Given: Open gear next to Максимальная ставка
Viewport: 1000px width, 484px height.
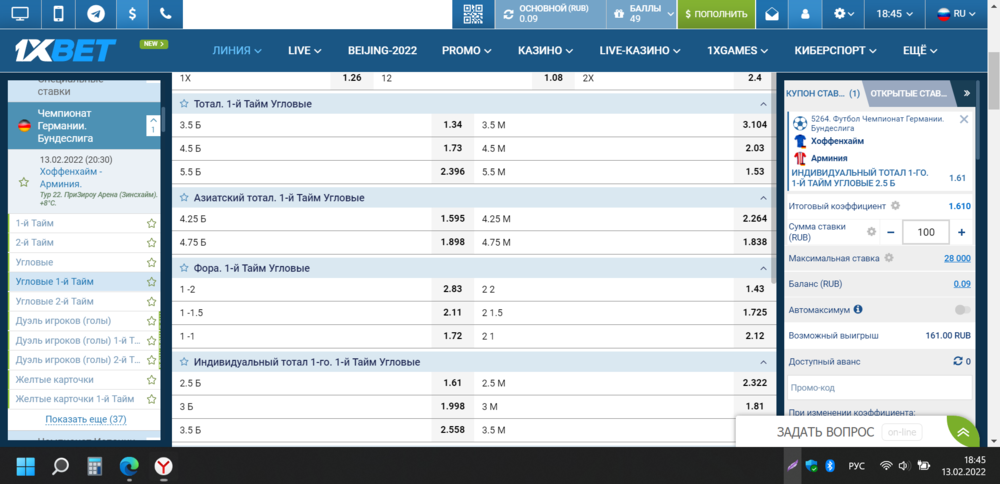Looking at the screenshot, I should tap(888, 258).
